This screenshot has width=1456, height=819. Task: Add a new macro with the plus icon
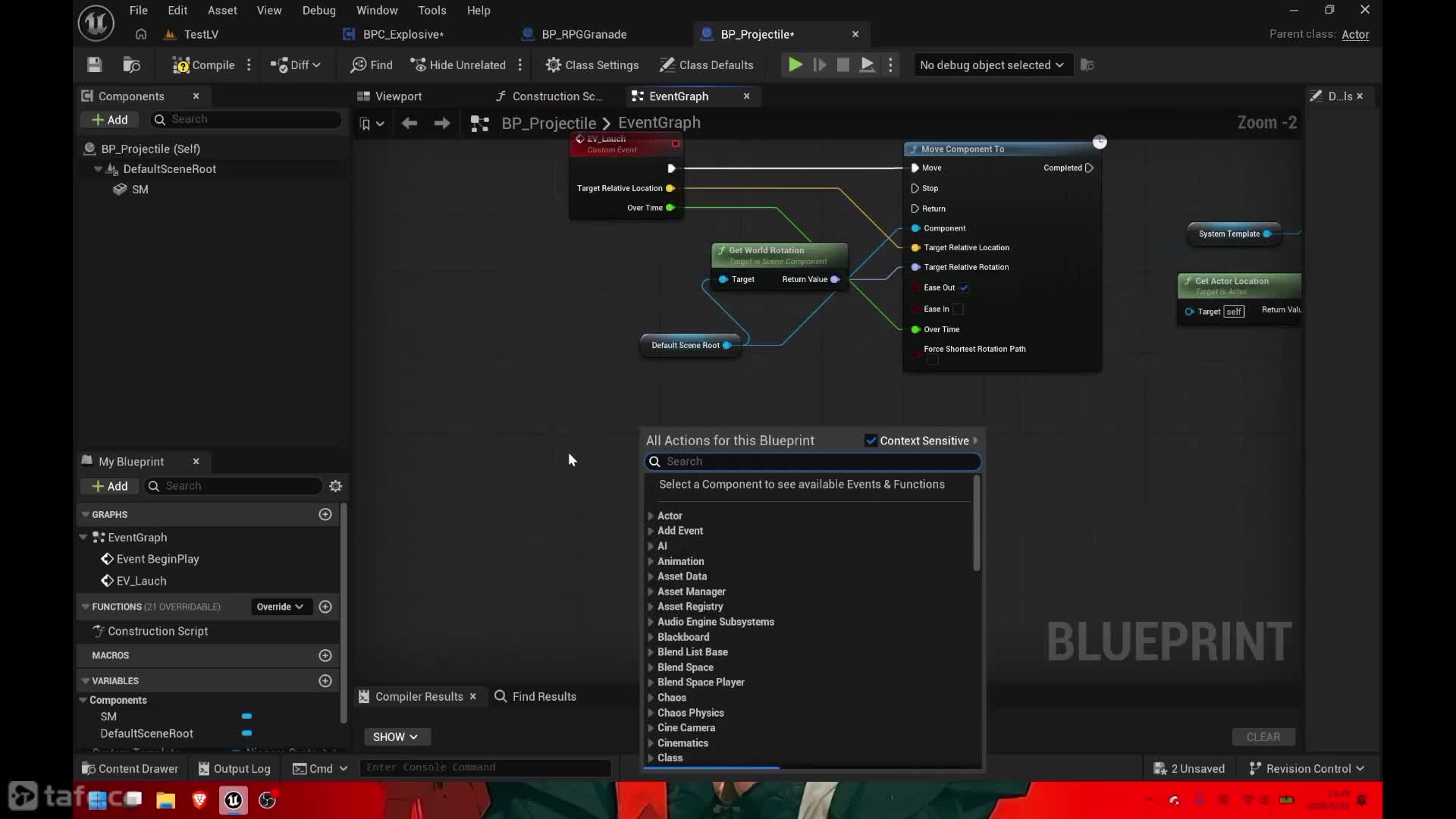(325, 655)
